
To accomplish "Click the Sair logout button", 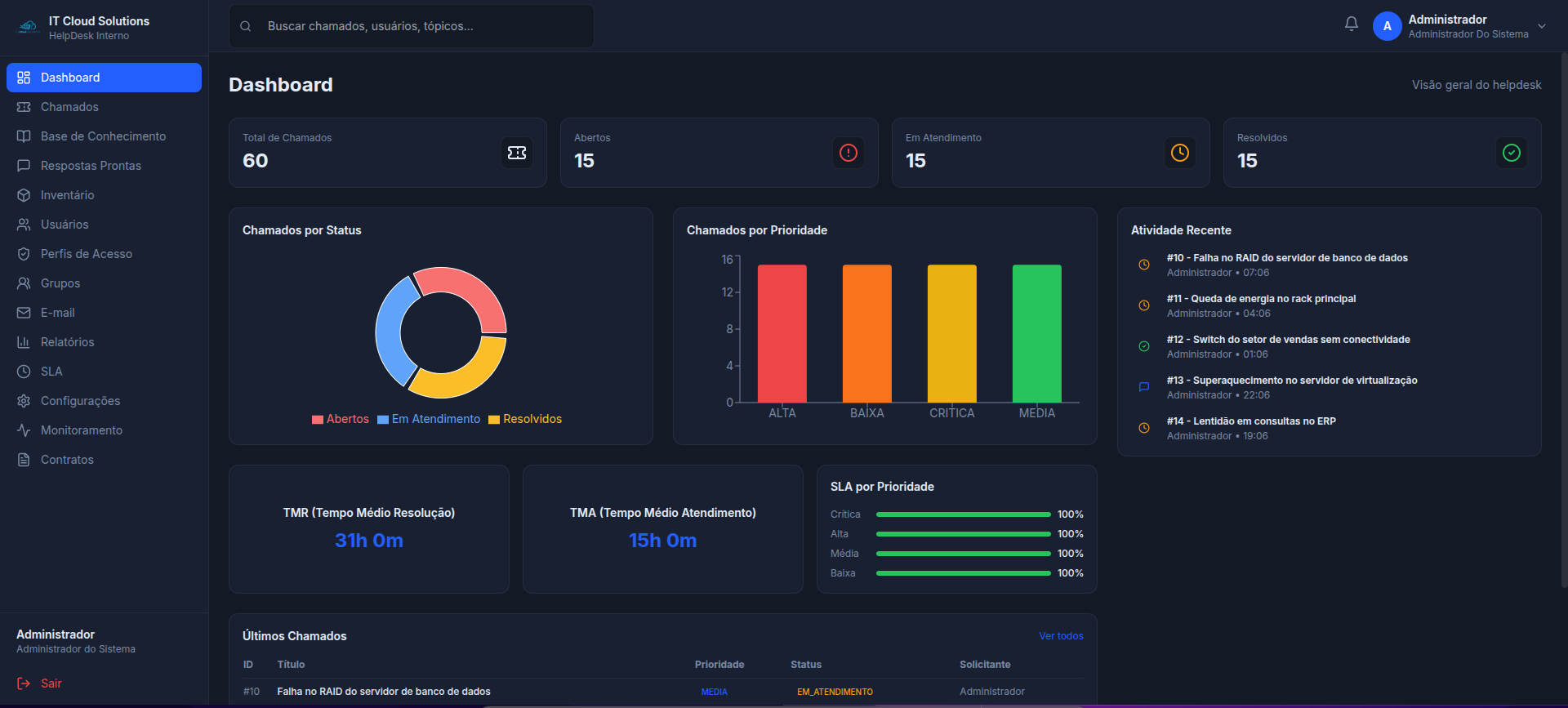I will tap(39, 684).
